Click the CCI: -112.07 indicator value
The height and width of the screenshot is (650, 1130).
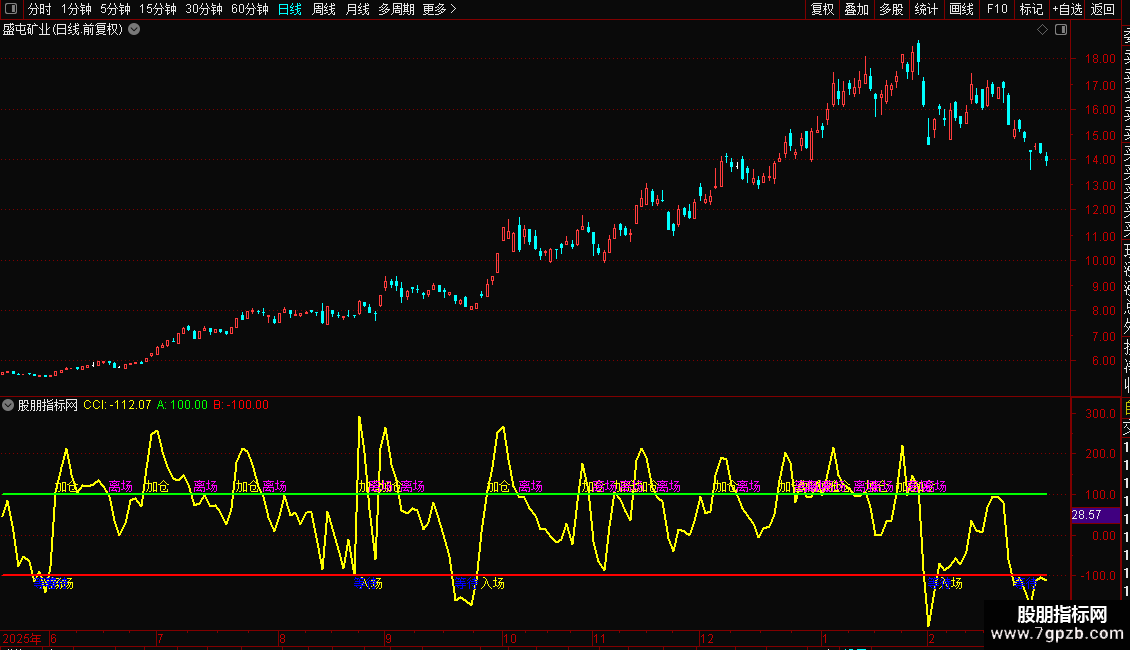pyautogui.click(x=117, y=405)
